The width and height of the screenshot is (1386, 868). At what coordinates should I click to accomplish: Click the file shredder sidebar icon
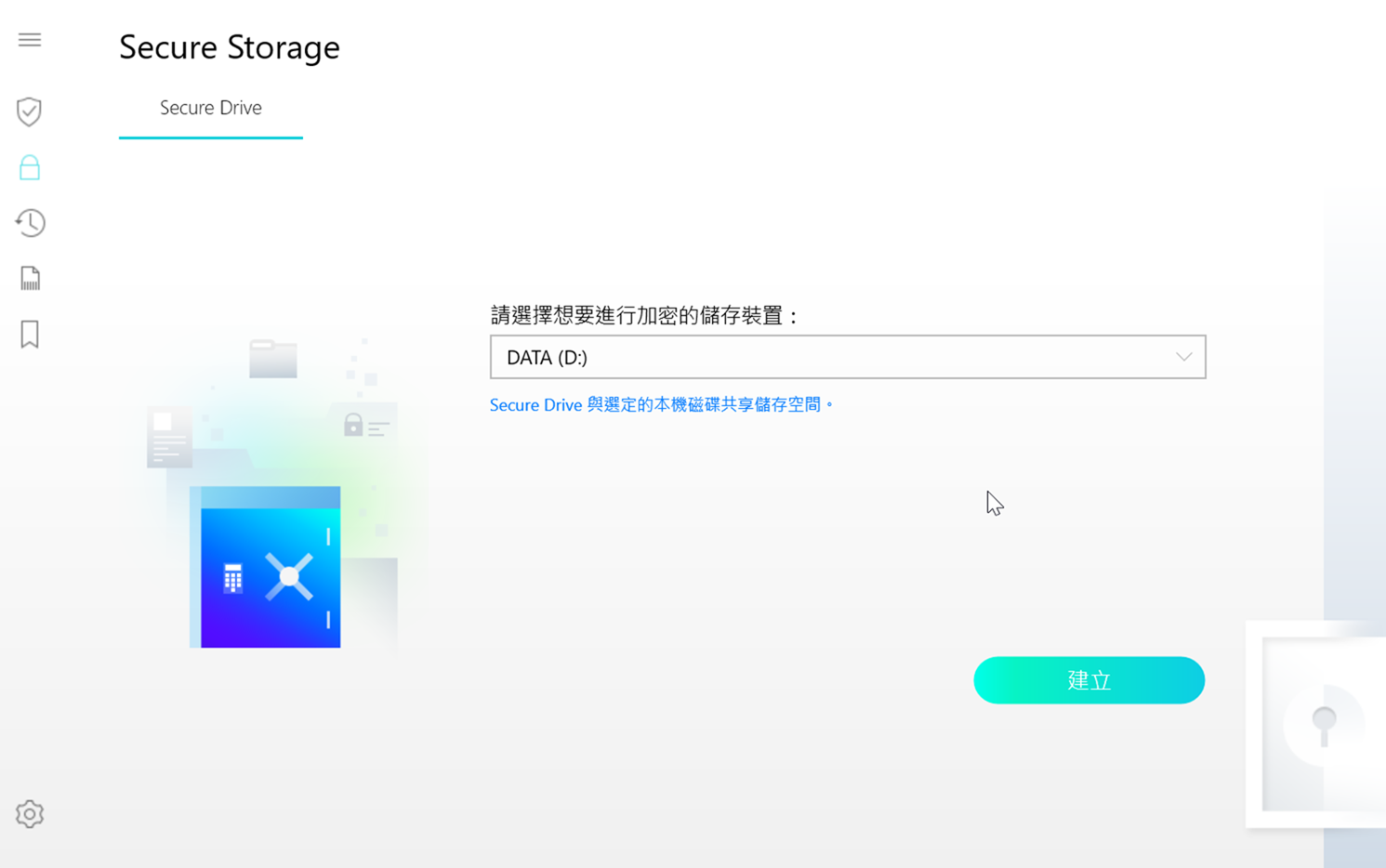(x=30, y=278)
